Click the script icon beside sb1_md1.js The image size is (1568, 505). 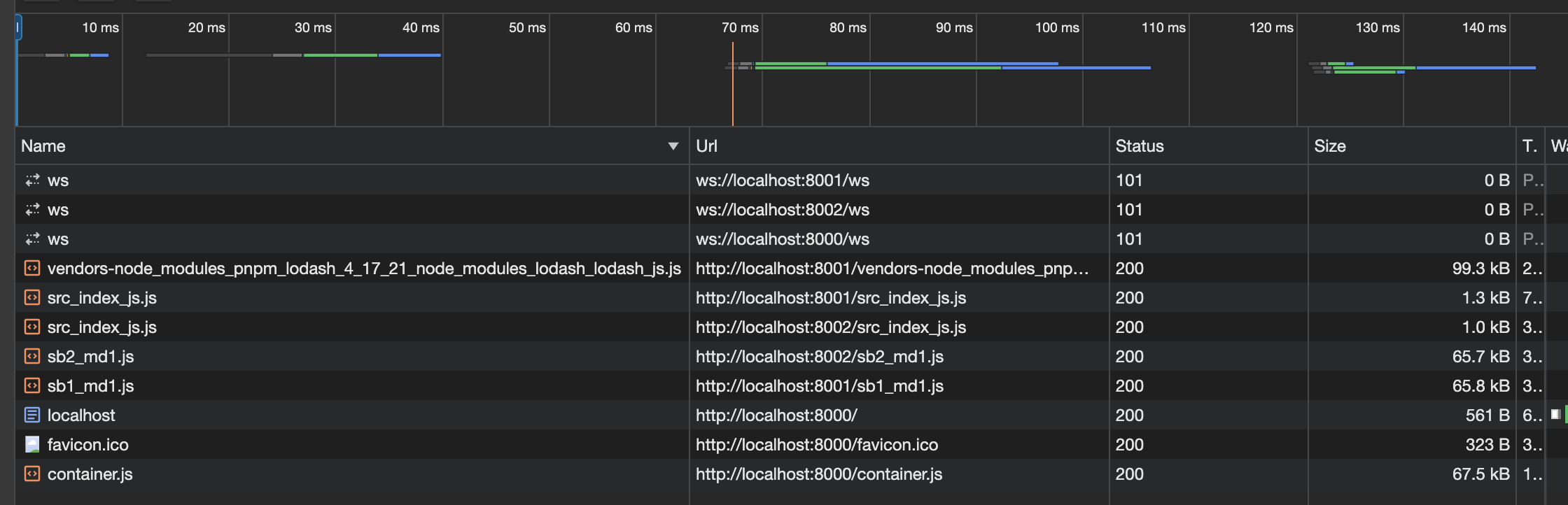pyautogui.click(x=32, y=386)
